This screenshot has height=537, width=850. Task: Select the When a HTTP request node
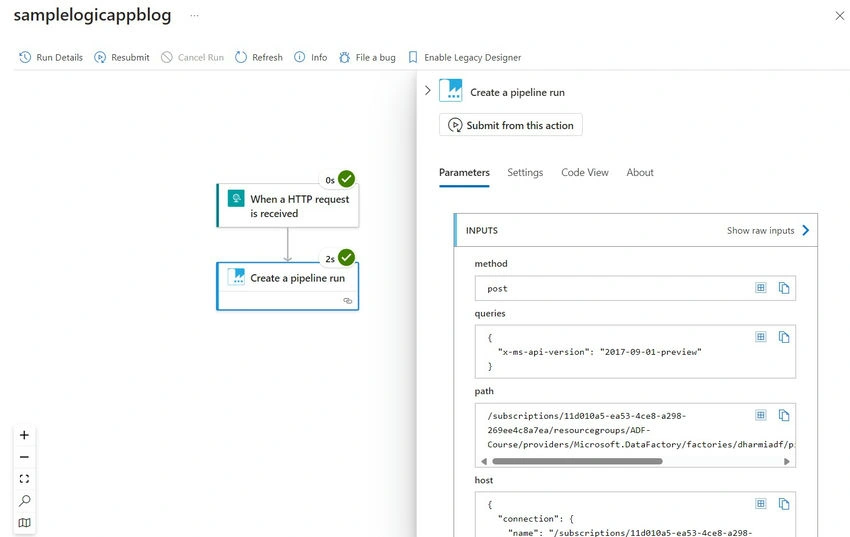288,206
